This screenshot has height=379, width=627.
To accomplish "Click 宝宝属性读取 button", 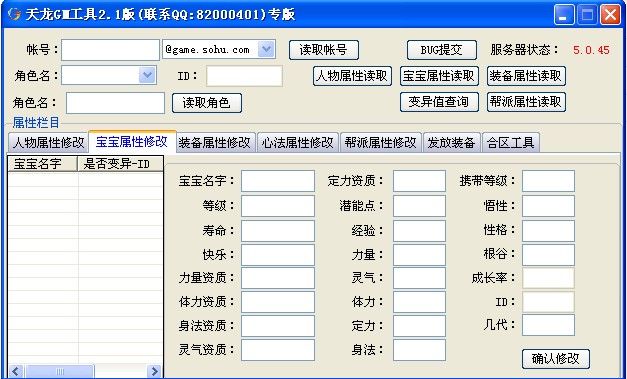I will (439, 76).
